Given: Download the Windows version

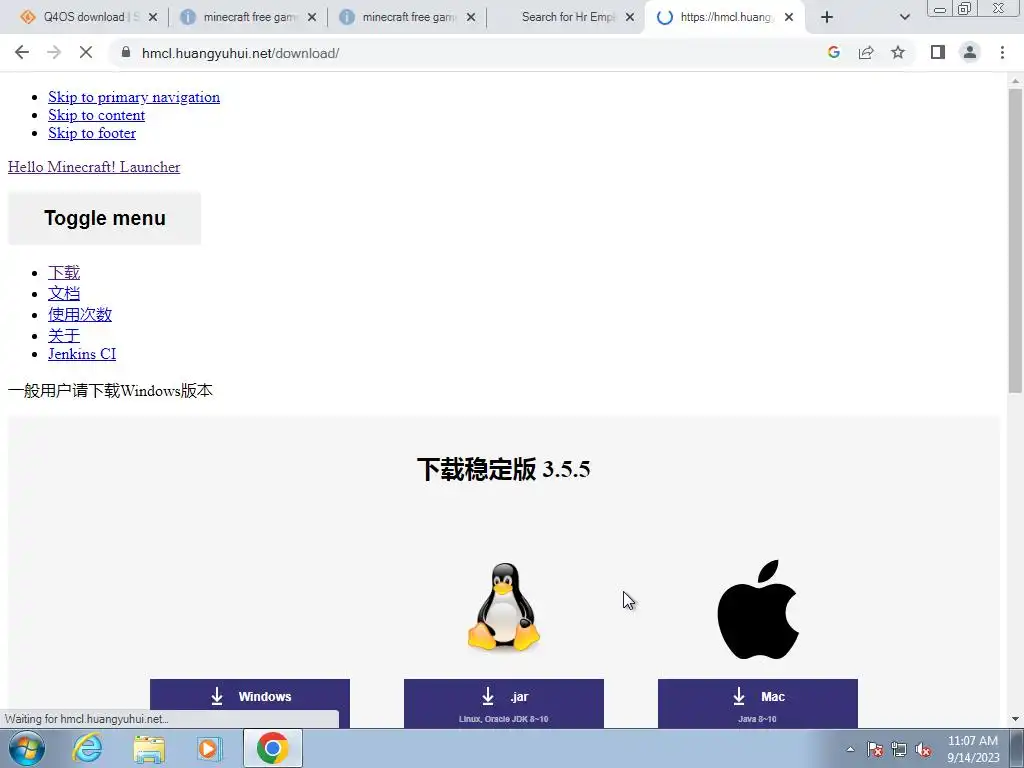Looking at the screenshot, I should tap(249, 703).
